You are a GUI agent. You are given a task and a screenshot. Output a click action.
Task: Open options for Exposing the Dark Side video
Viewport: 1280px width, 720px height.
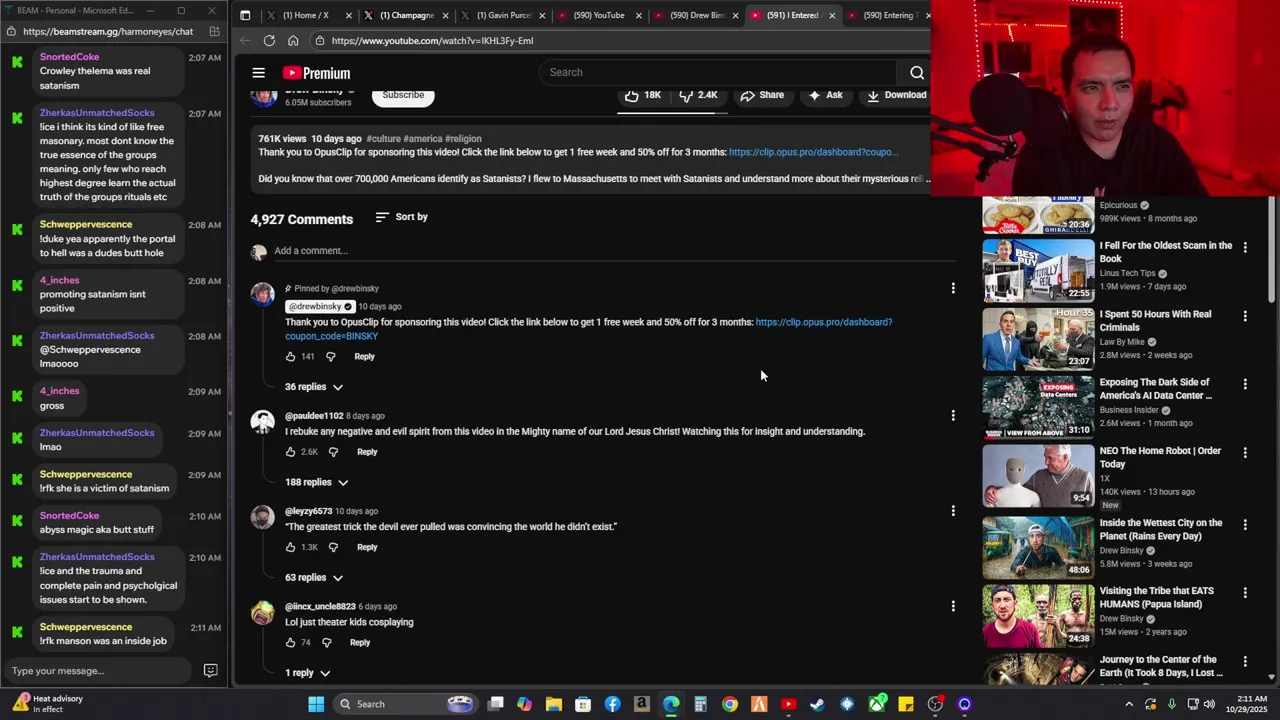point(1245,384)
